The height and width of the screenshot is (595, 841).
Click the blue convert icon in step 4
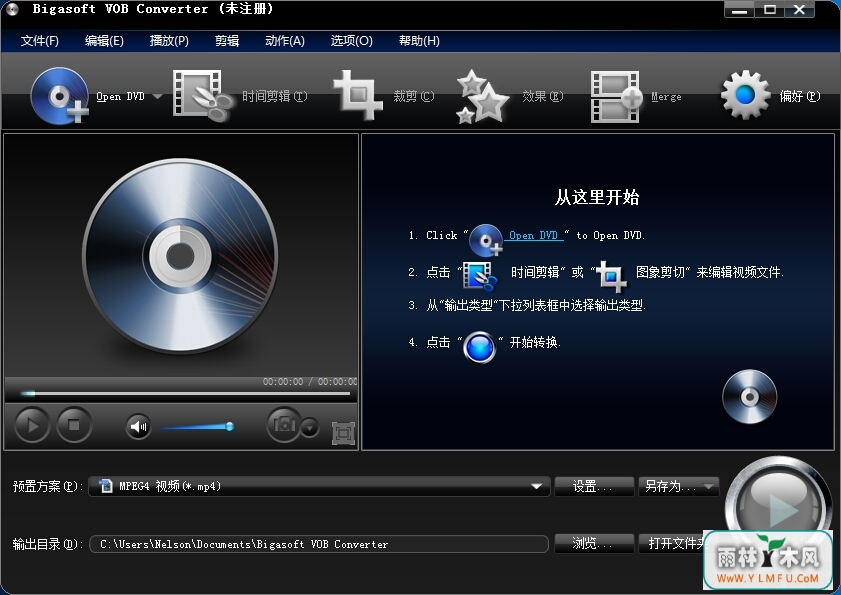tap(479, 347)
